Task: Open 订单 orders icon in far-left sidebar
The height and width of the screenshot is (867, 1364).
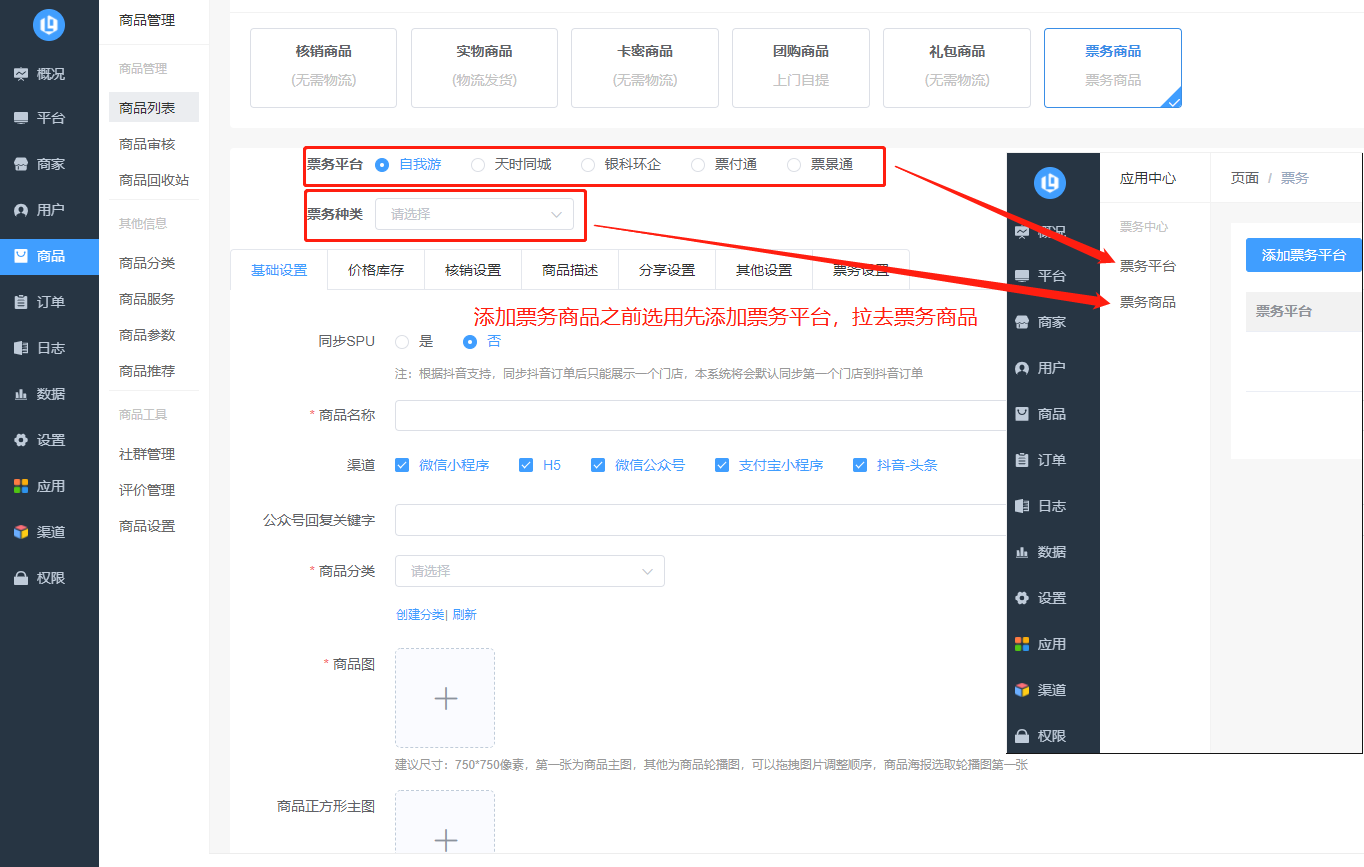Action: click(21, 302)
